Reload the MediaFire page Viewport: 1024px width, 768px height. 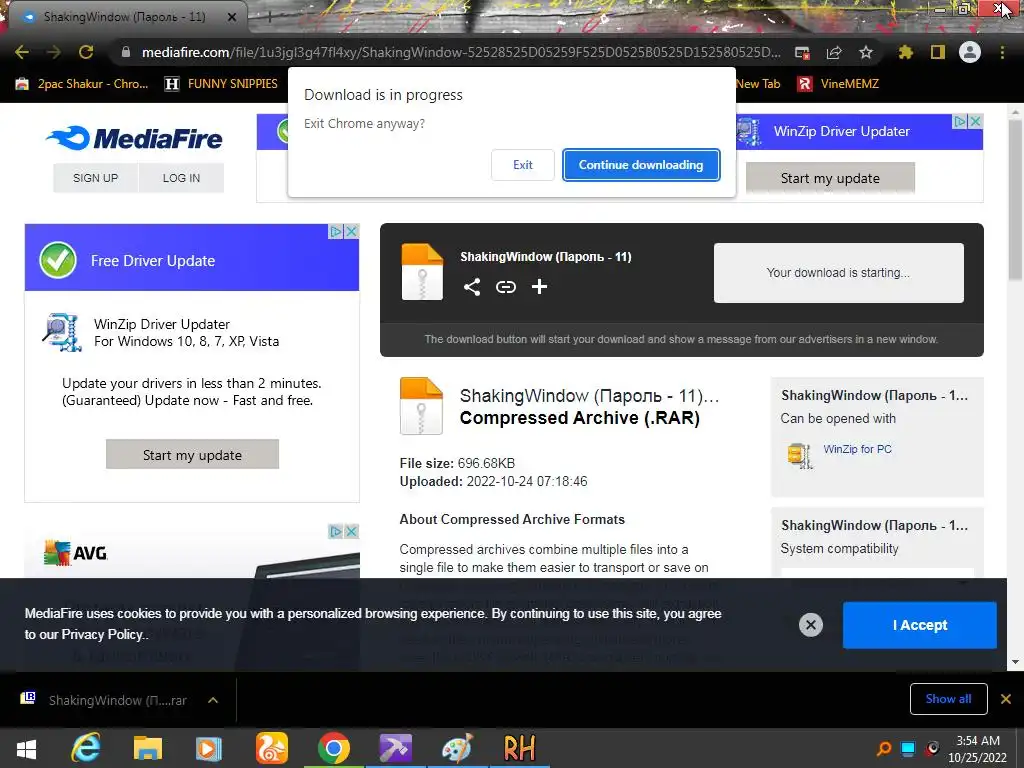(x=86, y=52)
